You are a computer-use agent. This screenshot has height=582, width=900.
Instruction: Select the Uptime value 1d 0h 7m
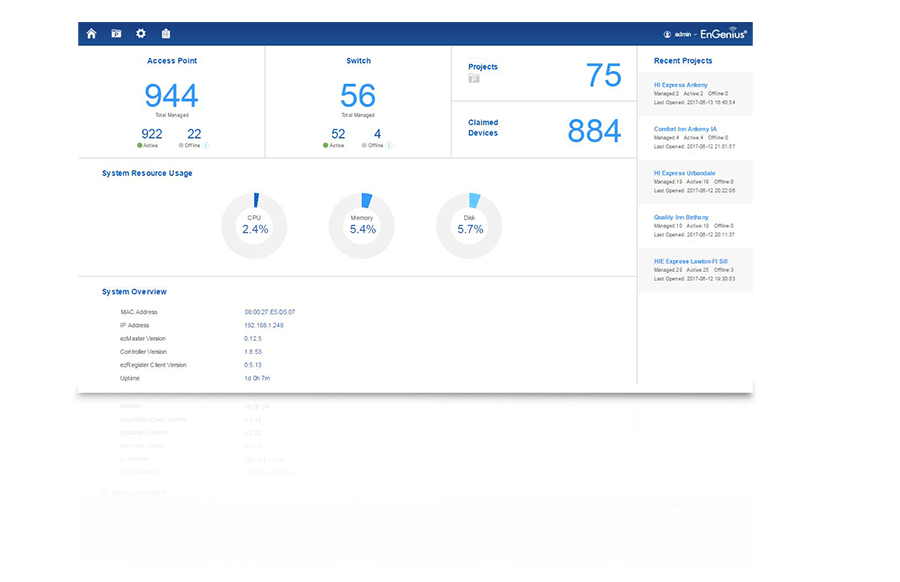pos(257,378)
